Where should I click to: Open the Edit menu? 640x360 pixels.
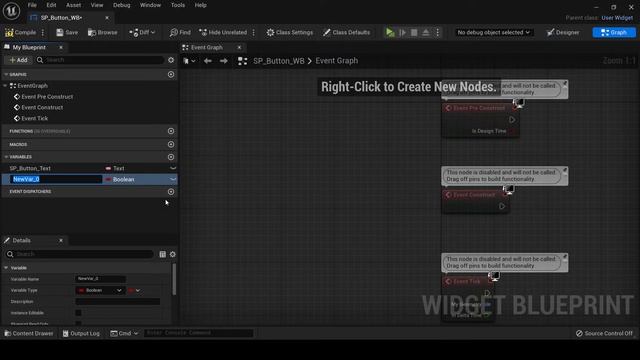pos(51,5)
